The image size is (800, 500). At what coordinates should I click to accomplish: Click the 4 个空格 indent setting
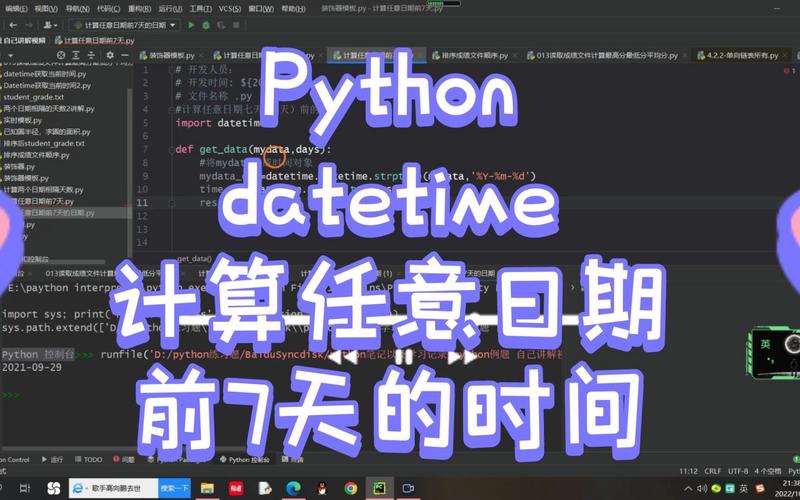pyautogui.click(x=767, y=471)
